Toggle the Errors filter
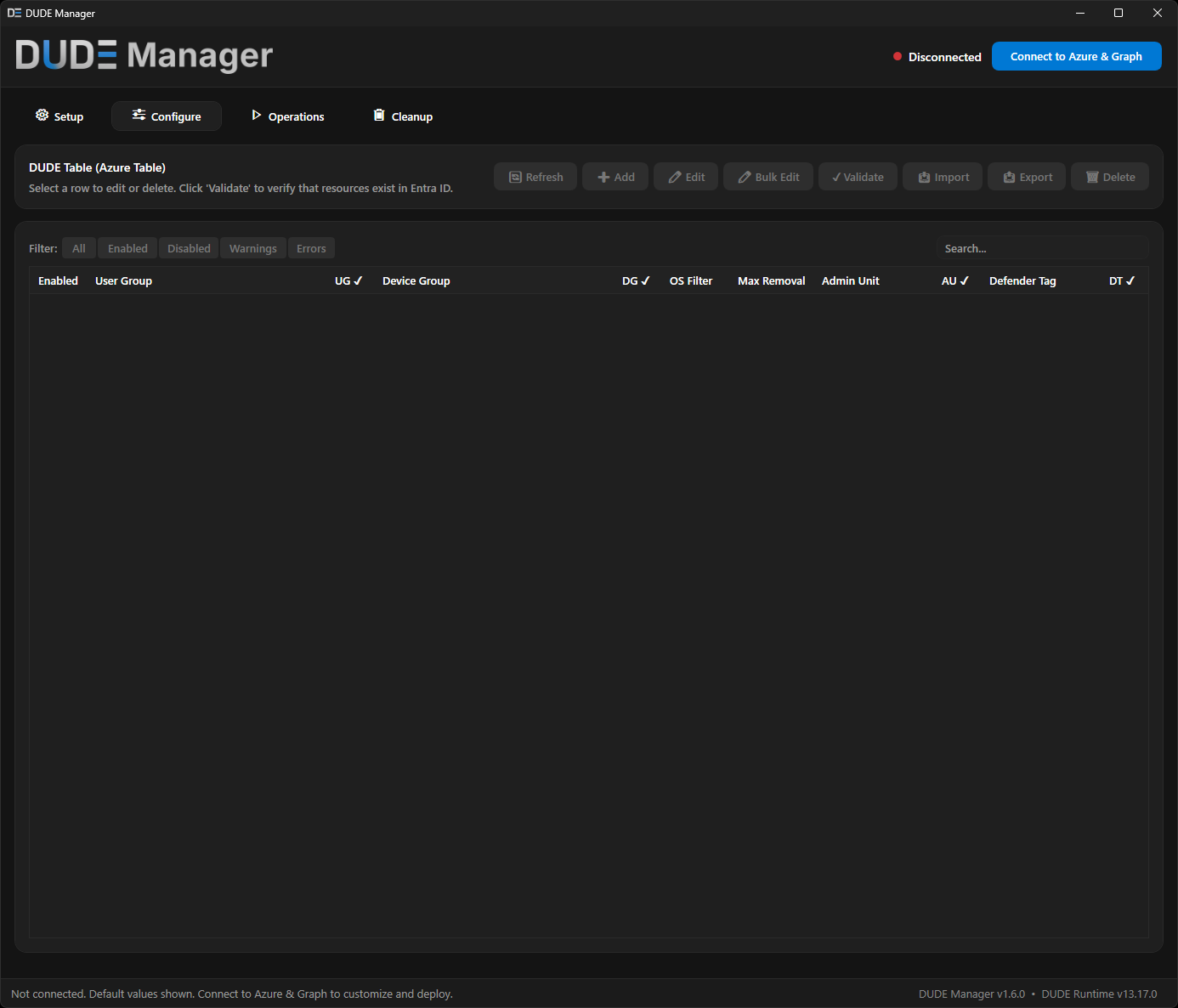1178x1008 pixels. (x=311, y=248)
